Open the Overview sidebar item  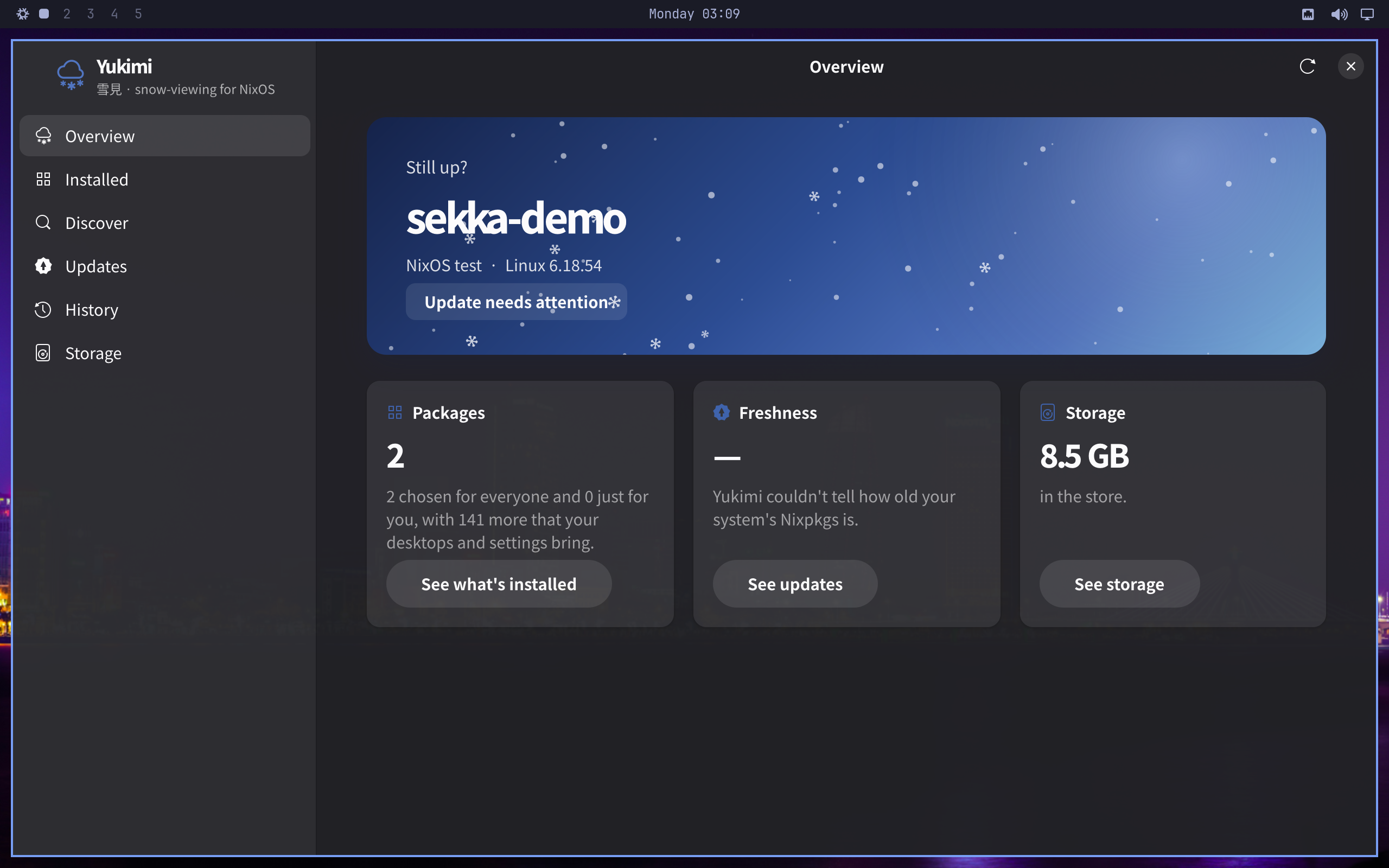point(165,136)
